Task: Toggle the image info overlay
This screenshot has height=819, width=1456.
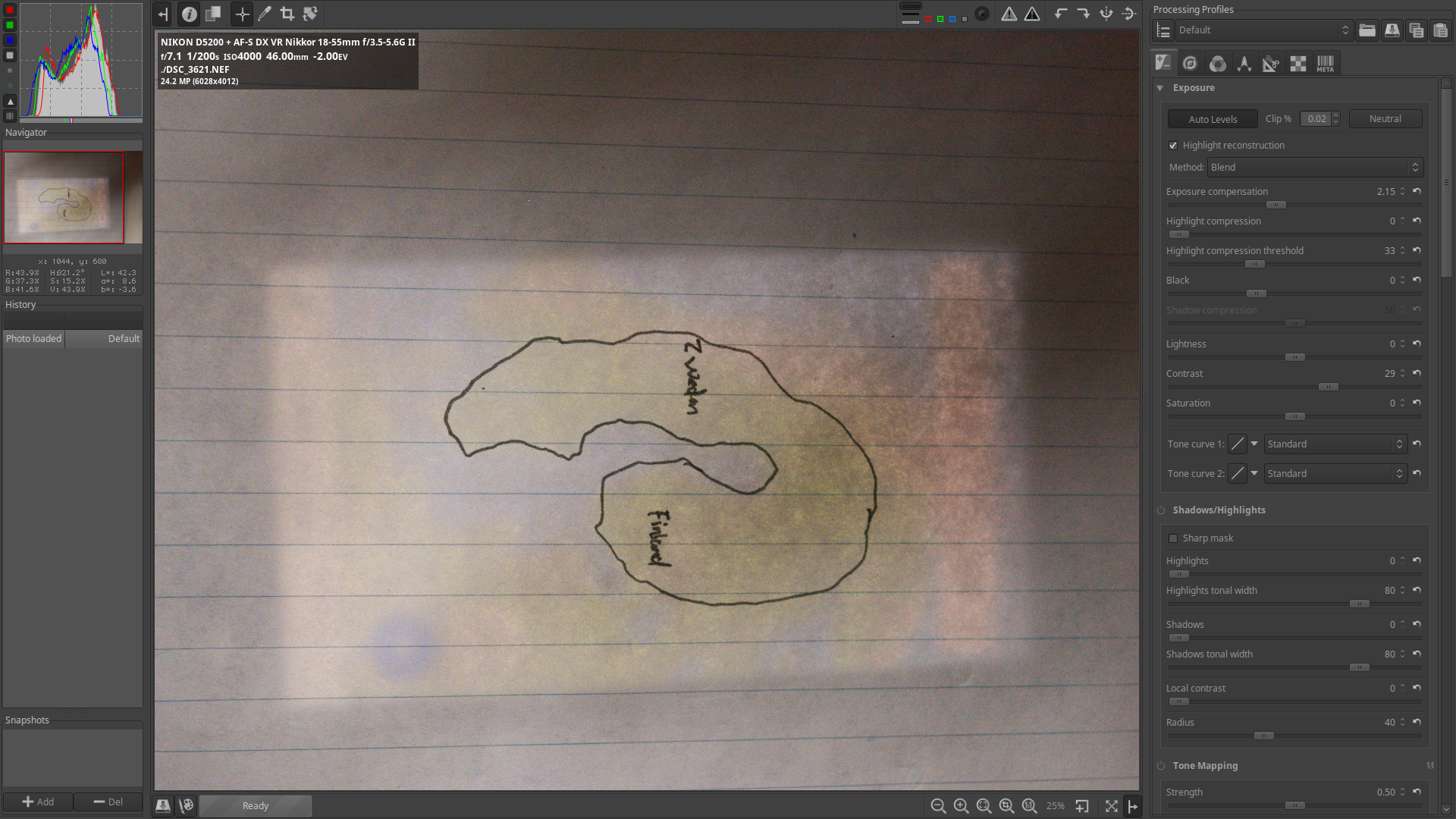Action: point(190,14)
